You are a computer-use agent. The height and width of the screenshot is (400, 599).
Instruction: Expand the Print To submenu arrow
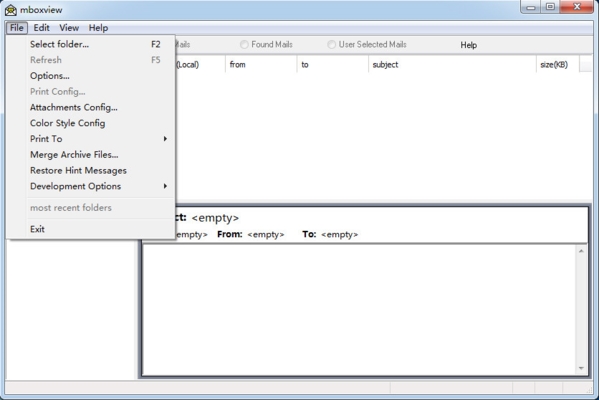point(165,139)
